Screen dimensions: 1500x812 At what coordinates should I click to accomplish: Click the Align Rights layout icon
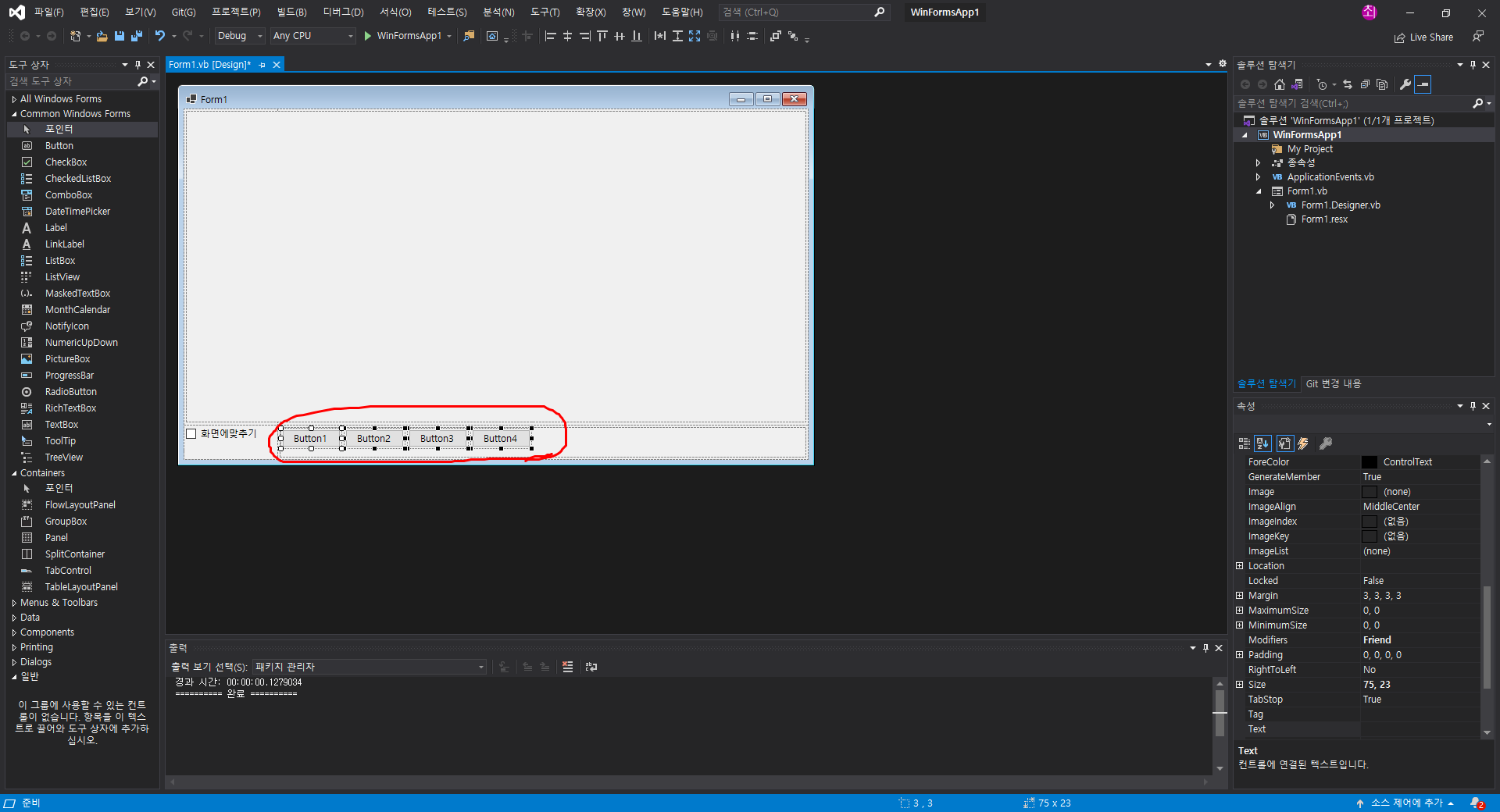coord(585,36)
